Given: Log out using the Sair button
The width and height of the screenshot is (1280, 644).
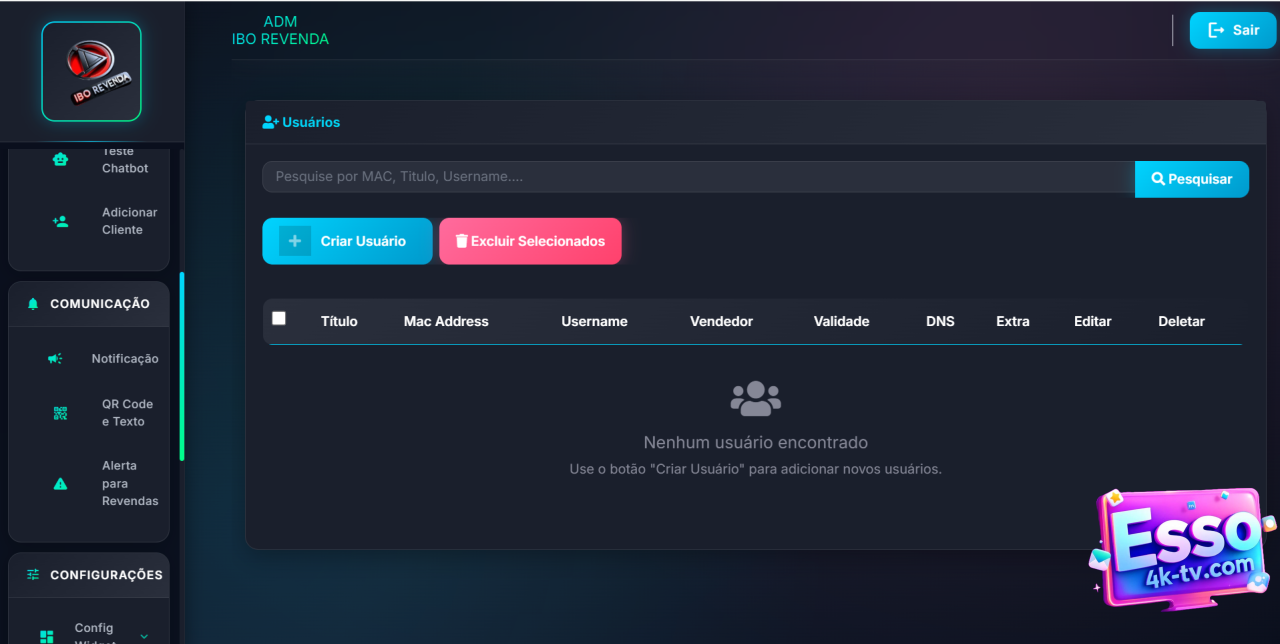Looking at the screenshot, I should click(1232, 30).
